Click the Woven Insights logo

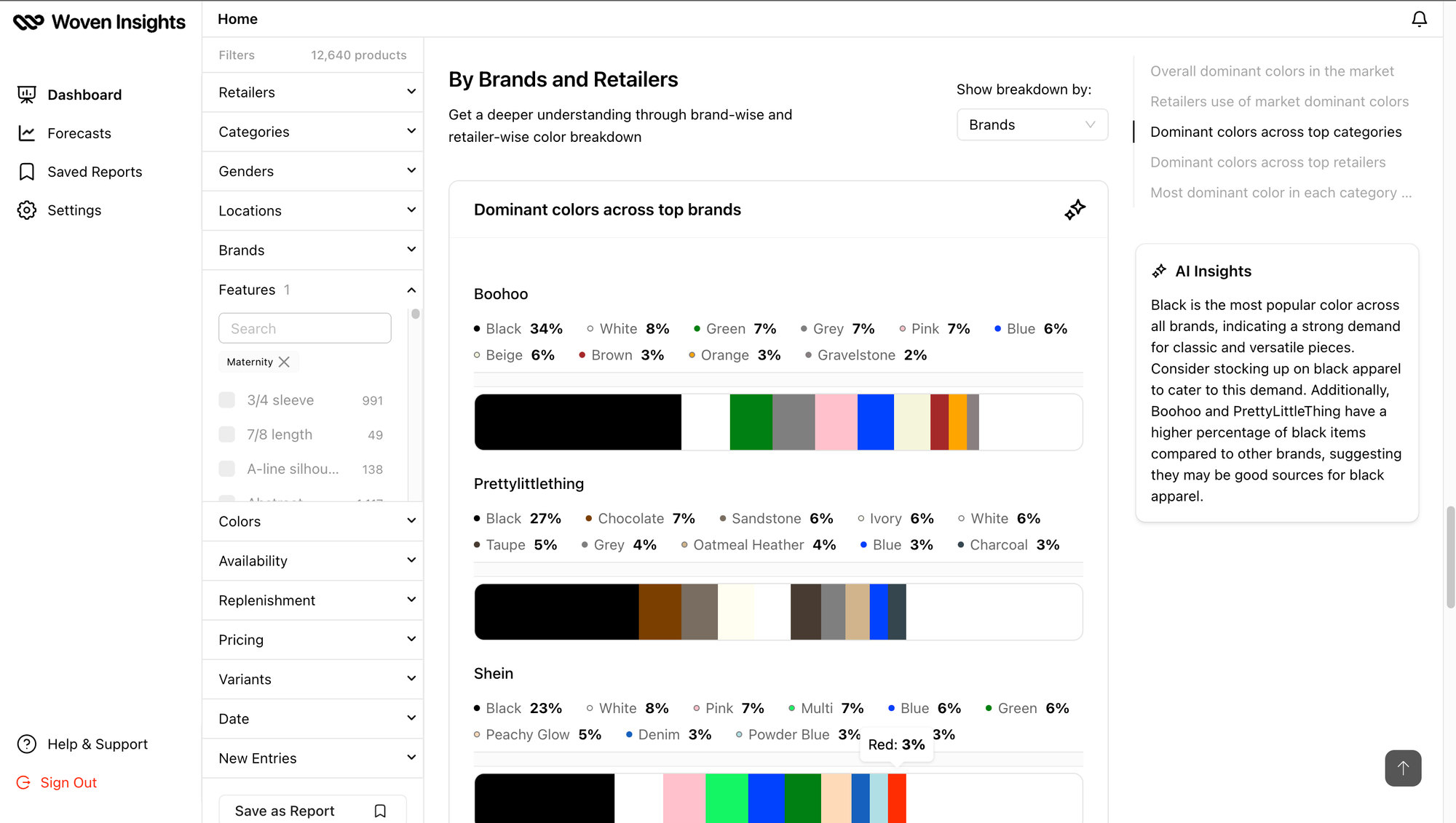pyautogui.click(x=99, y=22)
